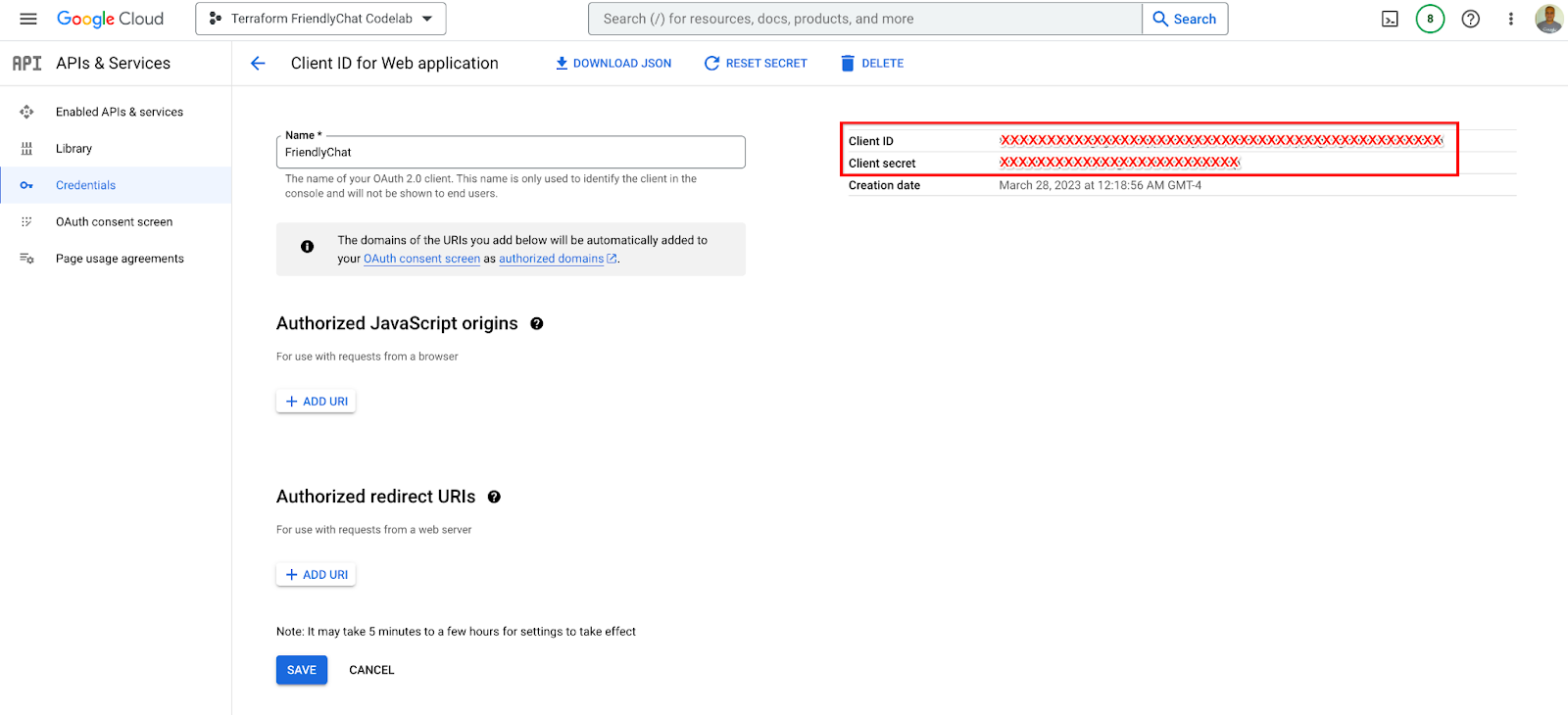The image size is (1568, 715).
Task: Click the Name input field
Action: coord(510,153)
